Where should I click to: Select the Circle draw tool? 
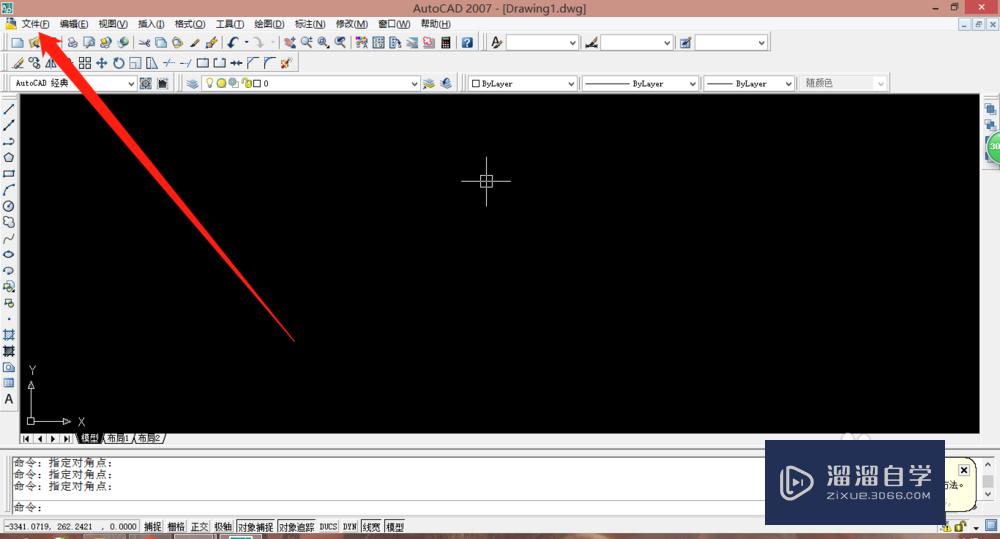coord(9,206)
